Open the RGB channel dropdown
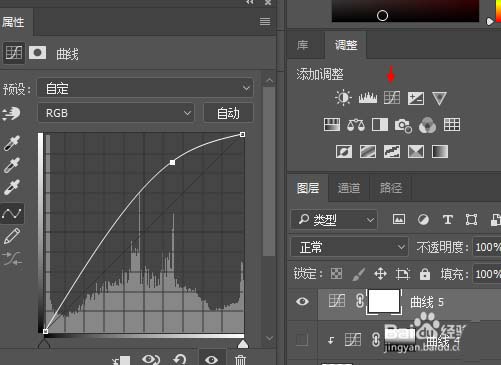This screenshot has width=501, height=365. [x=116, y=113]
